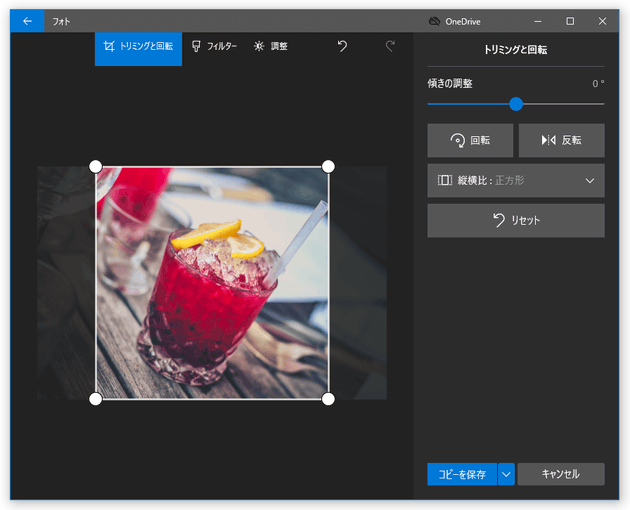Click the bottom-right crop handle
The height and width of the screenshot is (510, 630).
tap(328, 399)
